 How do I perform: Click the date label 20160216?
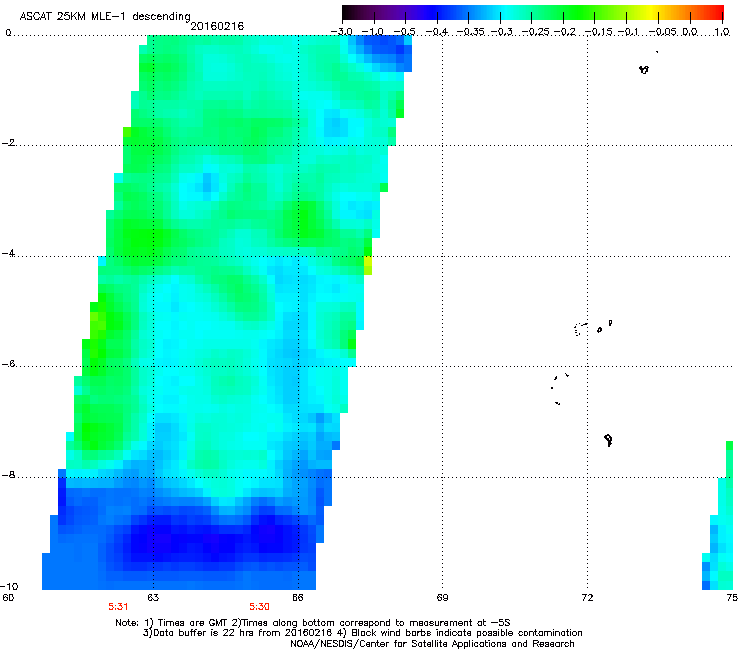click(x=217, y=26)
